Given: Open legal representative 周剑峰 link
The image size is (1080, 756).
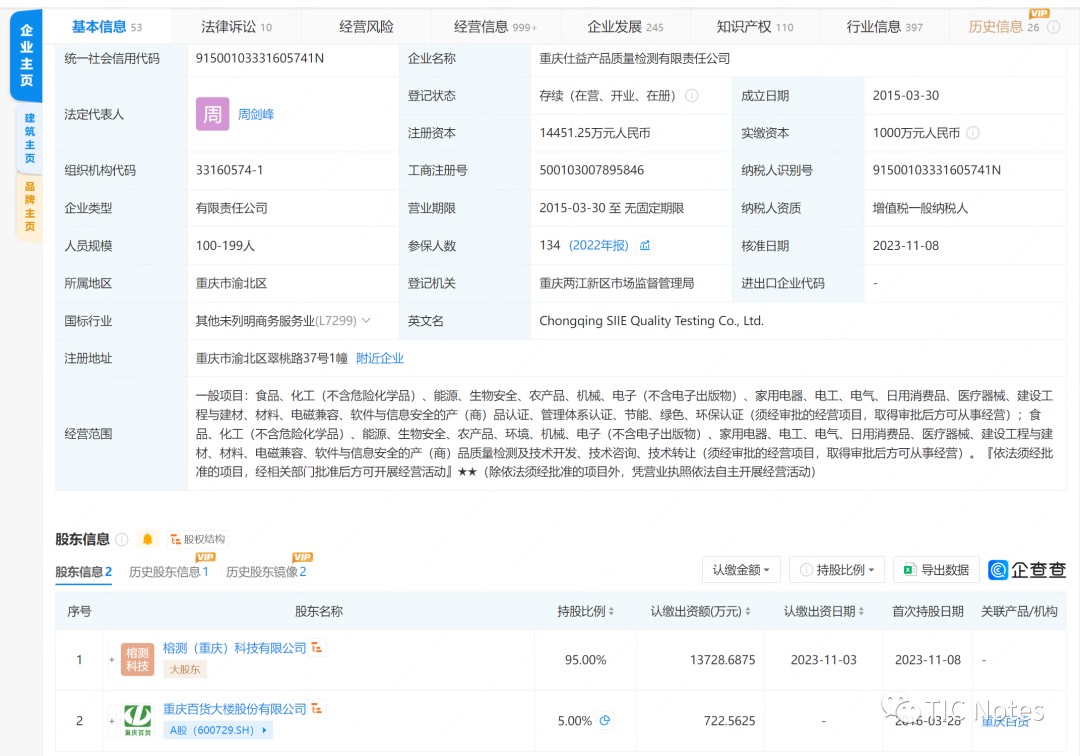Looking at the screenshot, I should tap(256, 114).
